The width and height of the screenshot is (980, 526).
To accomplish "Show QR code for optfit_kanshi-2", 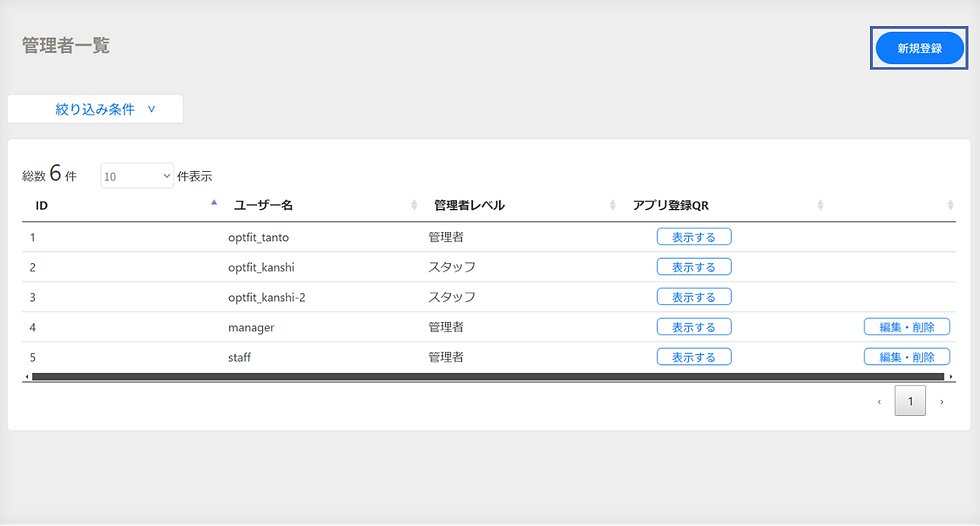I will point(694,297).
